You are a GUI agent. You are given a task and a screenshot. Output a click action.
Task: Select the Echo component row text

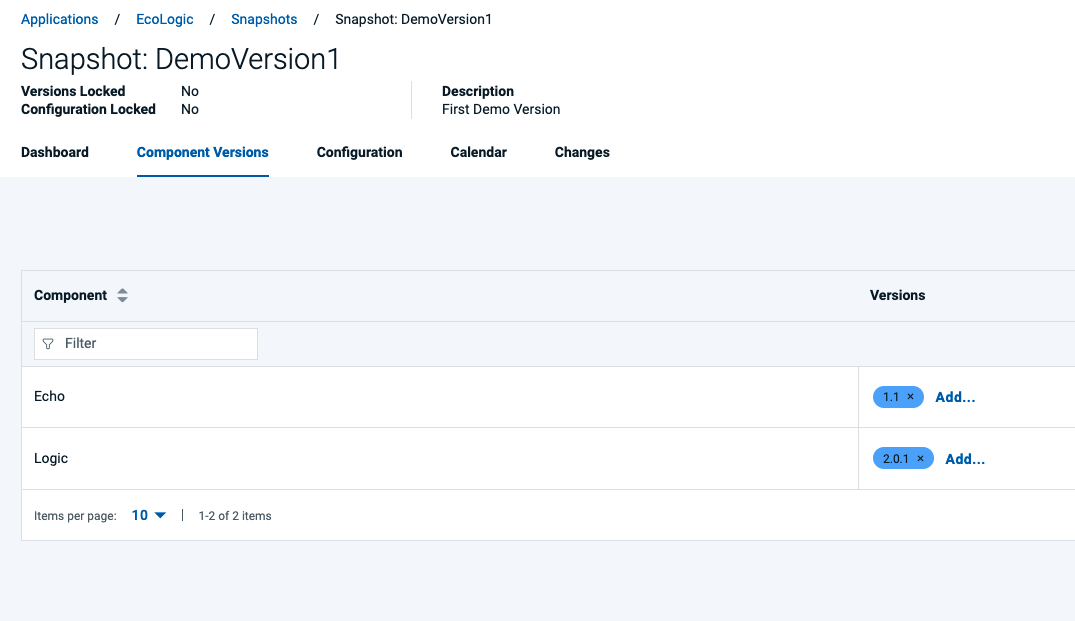[x=49, y=396]
